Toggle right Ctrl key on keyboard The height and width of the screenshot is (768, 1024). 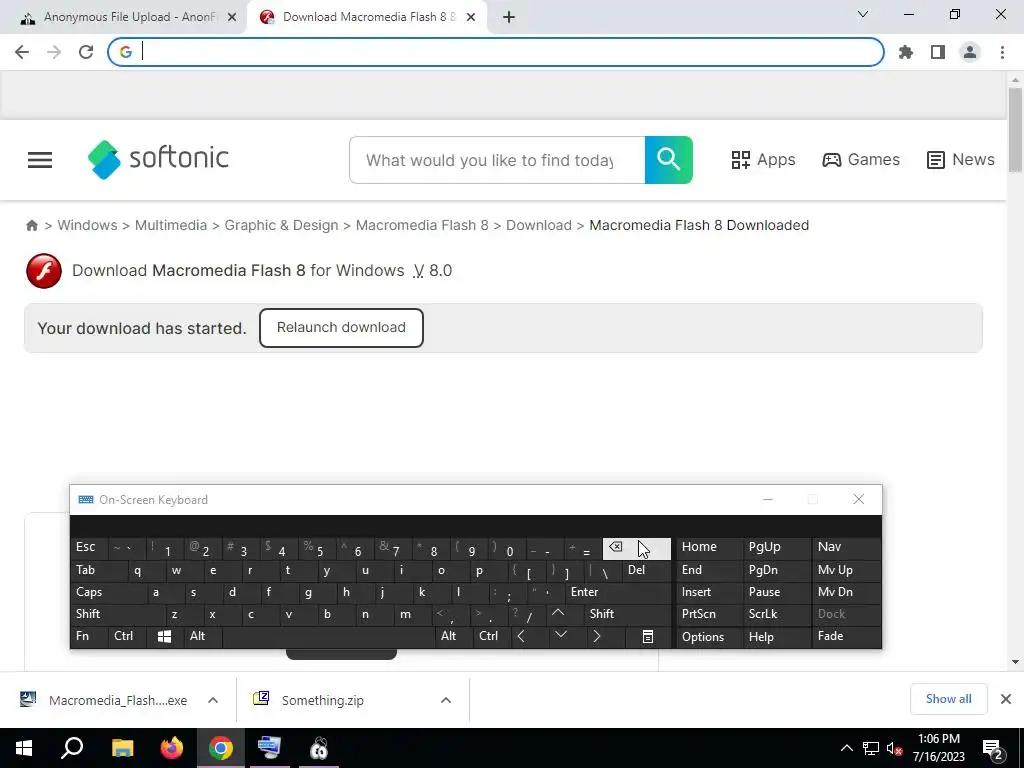[x=492, y=637]
